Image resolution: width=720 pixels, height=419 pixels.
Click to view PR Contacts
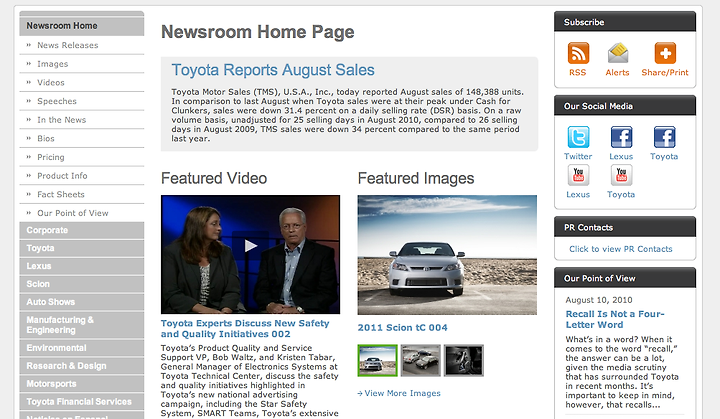tap(621, 249)
